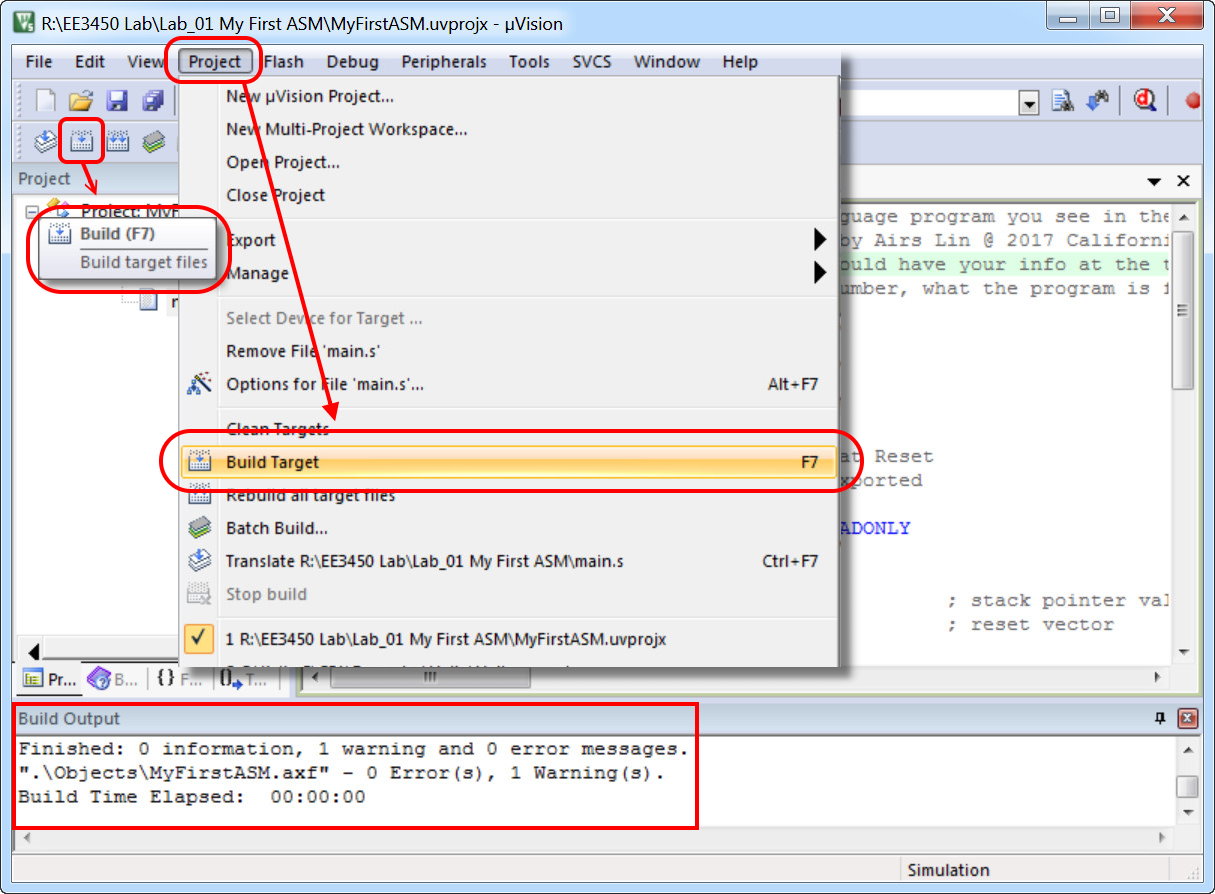The width and height of the screenshot is (1215, 894).
Task: Click the Find in Files toolbar icon
Action: coord(1063,100)
